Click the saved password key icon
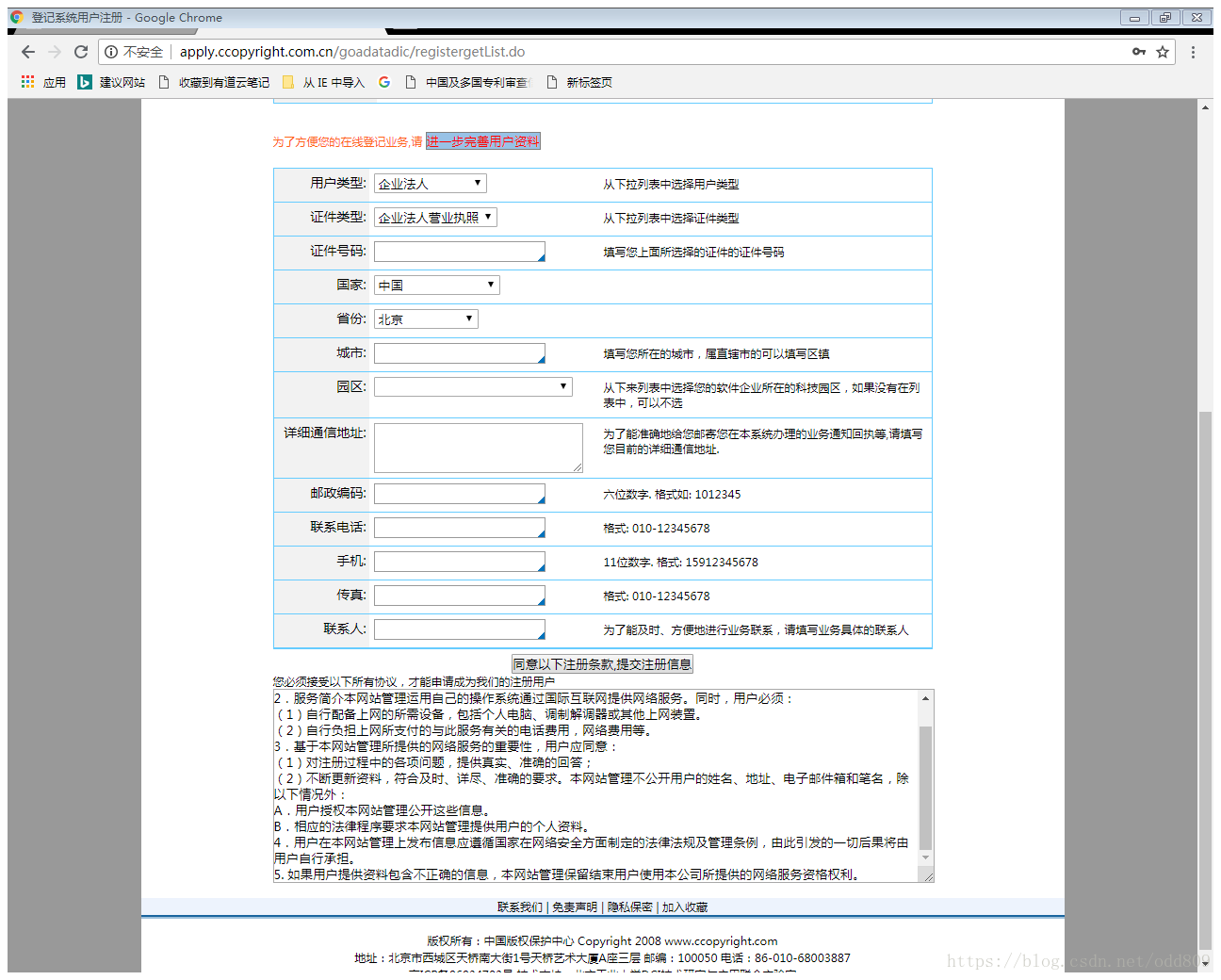The image size is (1221, 980). [x=1139, y=52]
